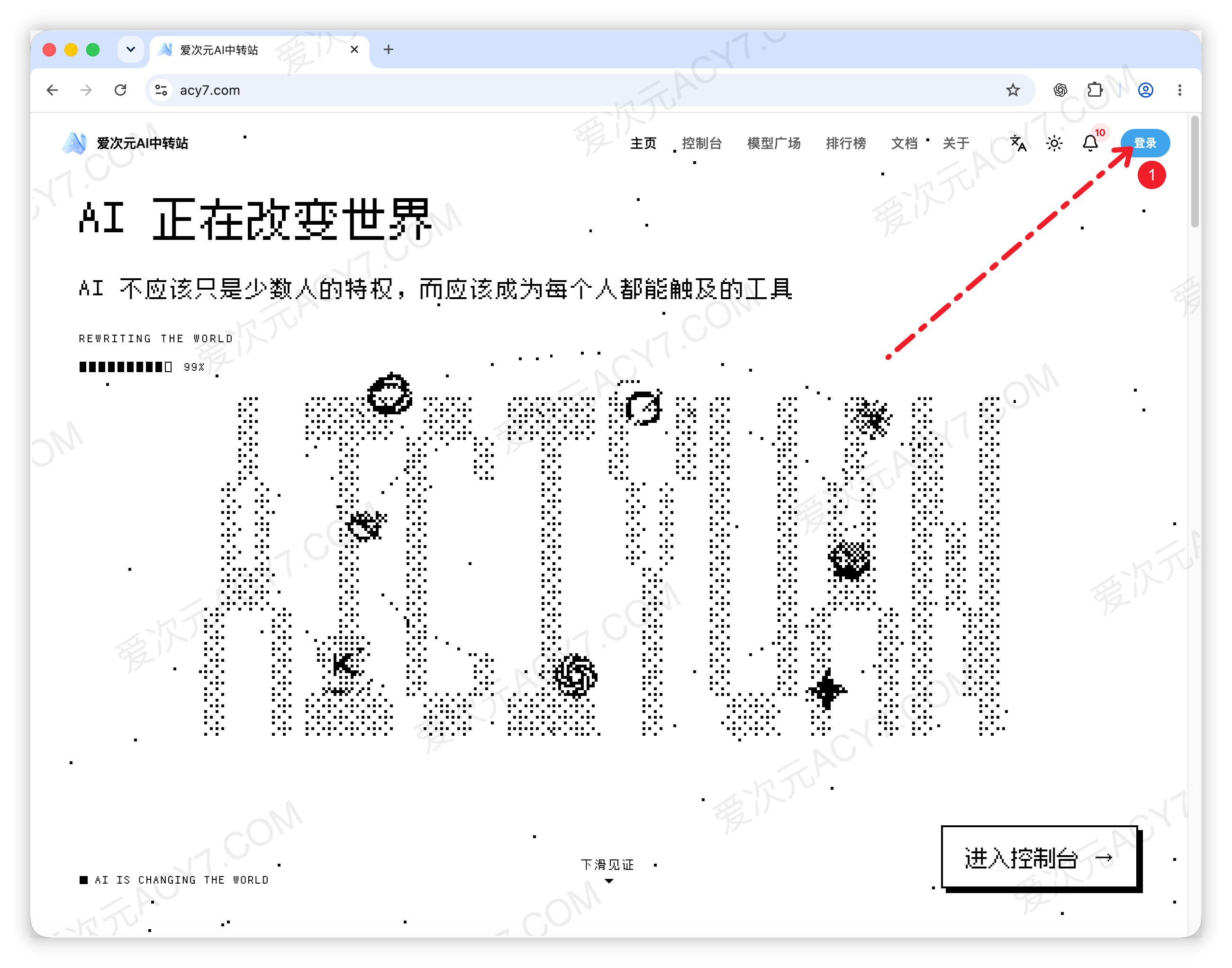Click the browser back arrow

pyautogui.click(x=52, y=90)
